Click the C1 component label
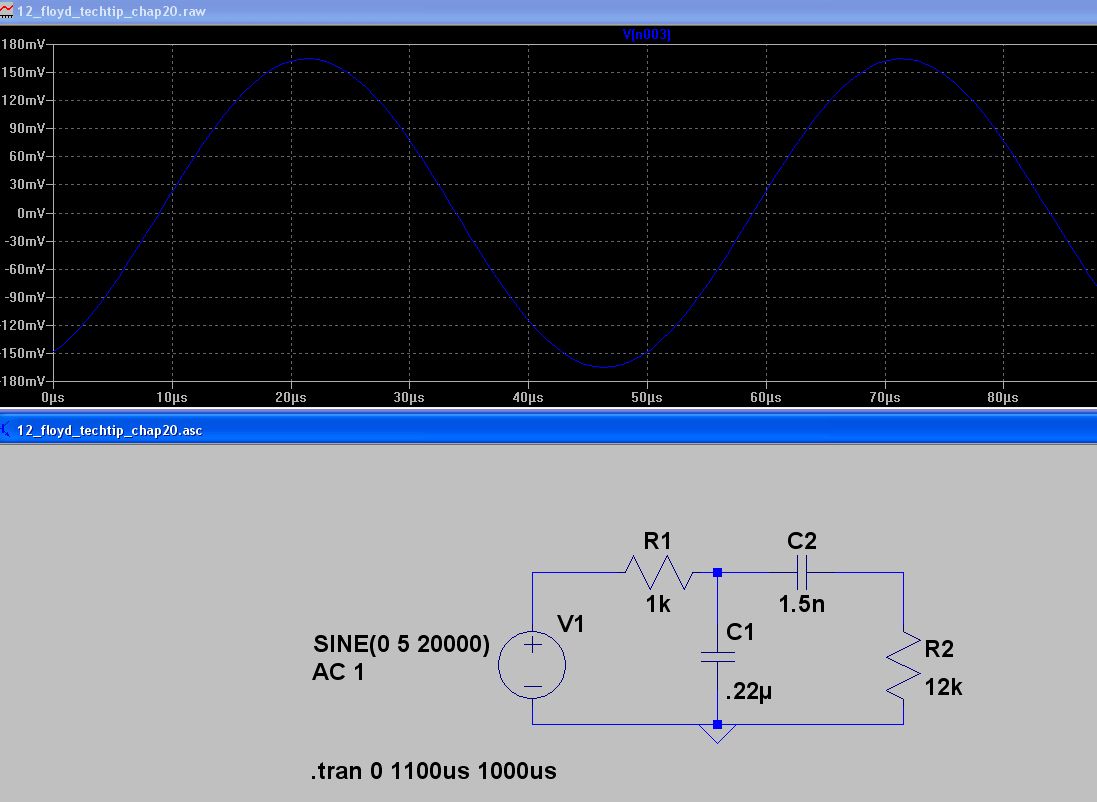The width and height of the screenshot is (1097, 802). click(x=740, y=632)
